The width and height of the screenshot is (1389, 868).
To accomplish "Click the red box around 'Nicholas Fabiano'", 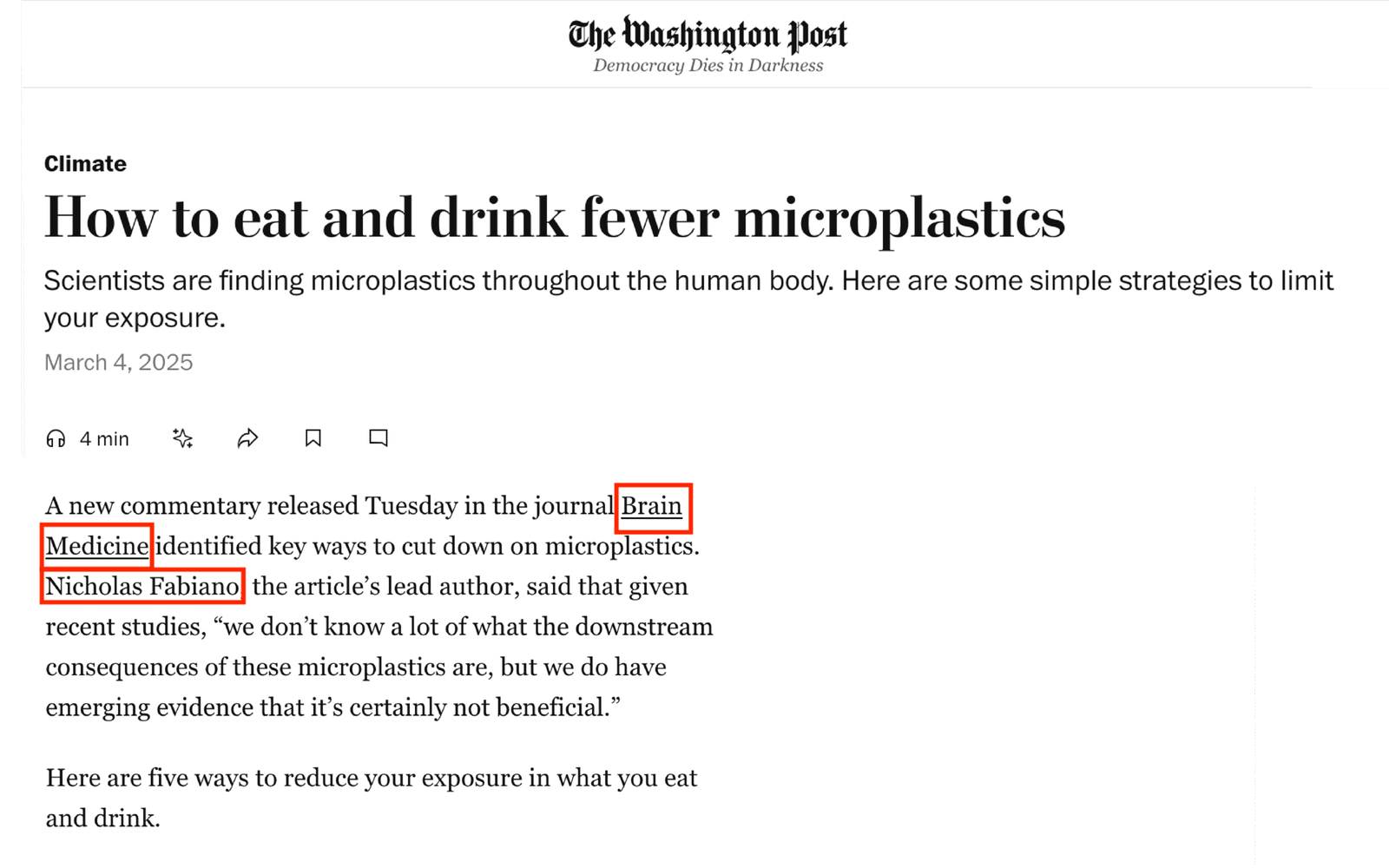I will 142,586.
